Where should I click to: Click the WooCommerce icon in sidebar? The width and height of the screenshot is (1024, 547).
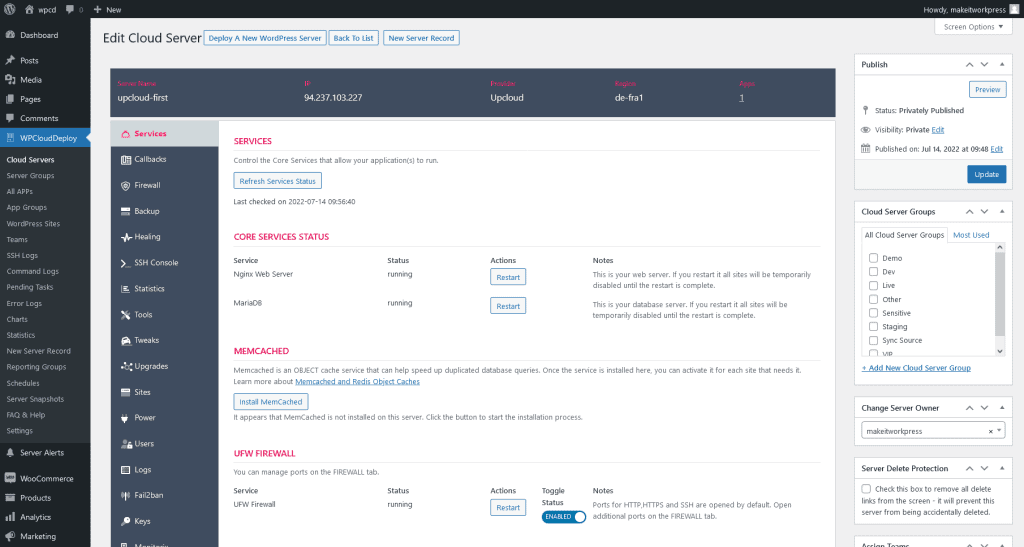[x=10, y=478]
